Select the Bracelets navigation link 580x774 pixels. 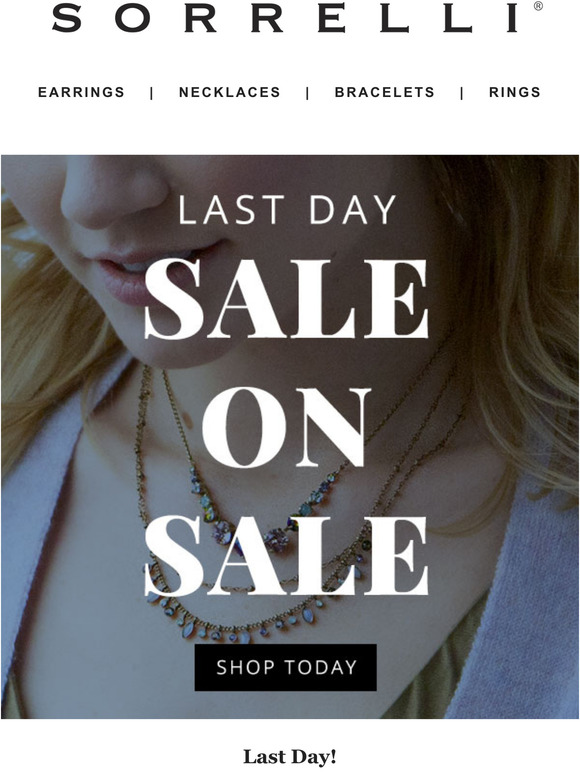click(x=385, y=92)
